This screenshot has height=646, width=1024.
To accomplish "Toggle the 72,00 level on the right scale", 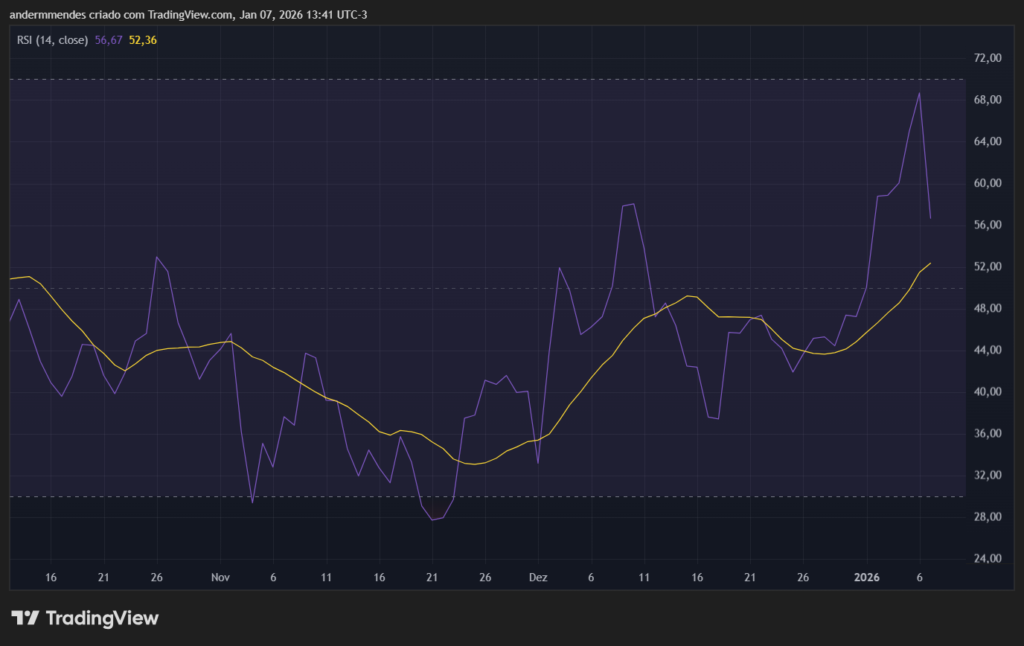I will pos(986,57).
